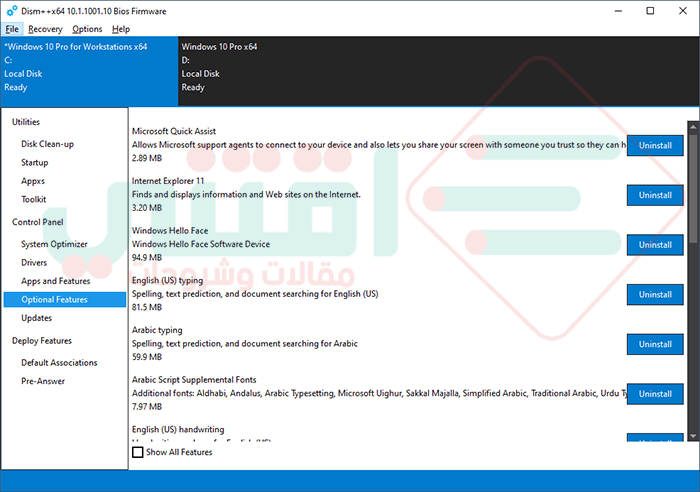Select the Arabic Script Supplemental Fonts title
This screenshot has height=492, width=700.
pyautogui.click(x=194, y=379)
